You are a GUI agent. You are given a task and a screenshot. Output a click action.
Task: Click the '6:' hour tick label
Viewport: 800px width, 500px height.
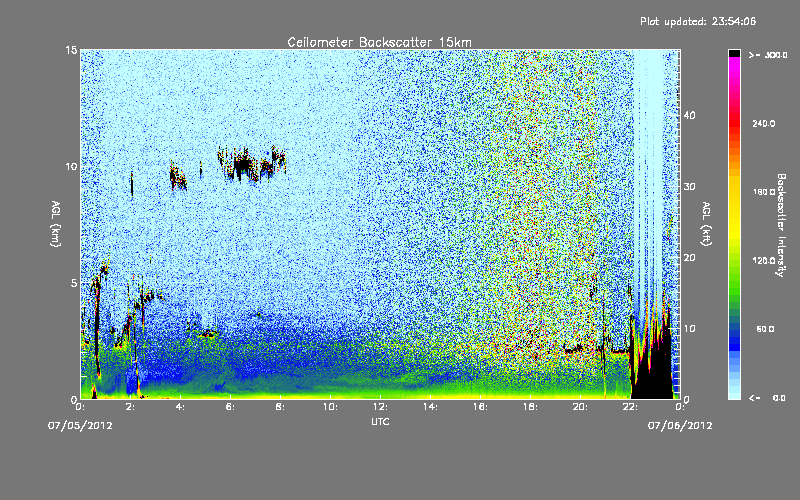pos(231,407)
